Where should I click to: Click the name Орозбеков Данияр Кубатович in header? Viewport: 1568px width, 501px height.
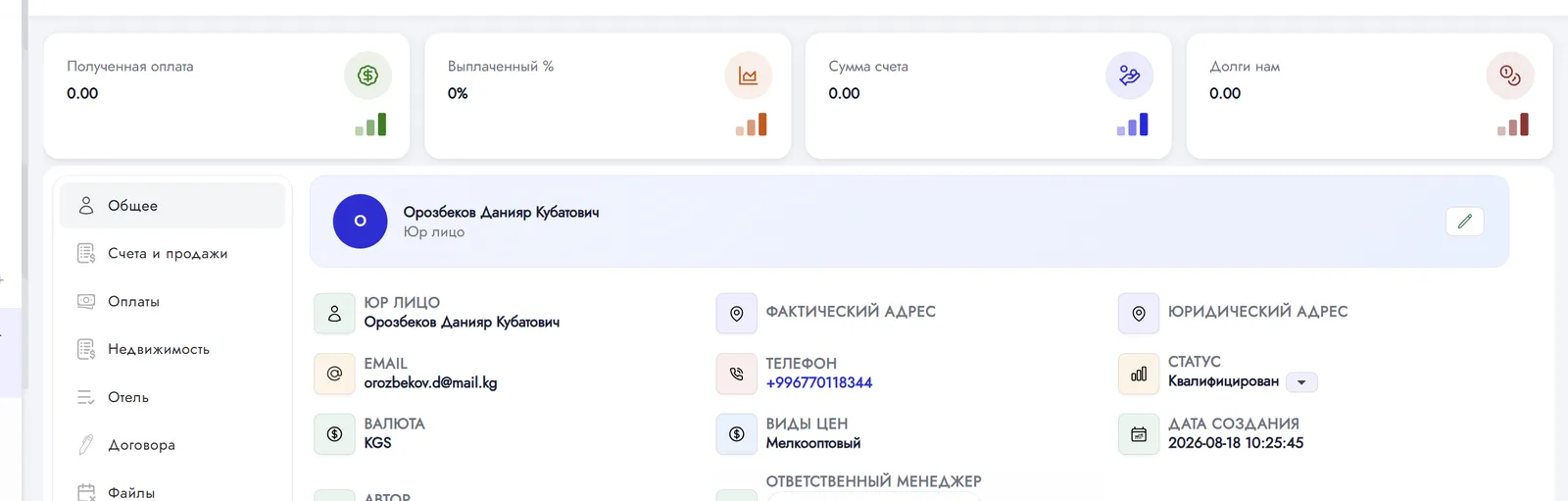tap(501, 213)
